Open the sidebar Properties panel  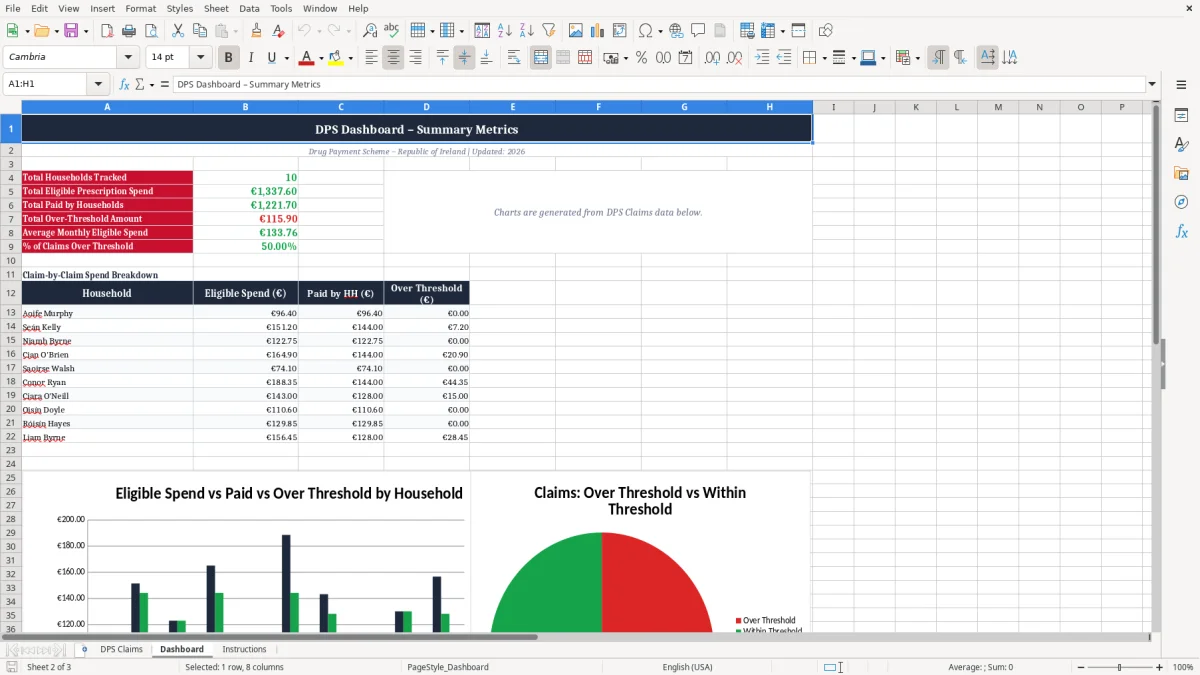[x=1181, y=116]
